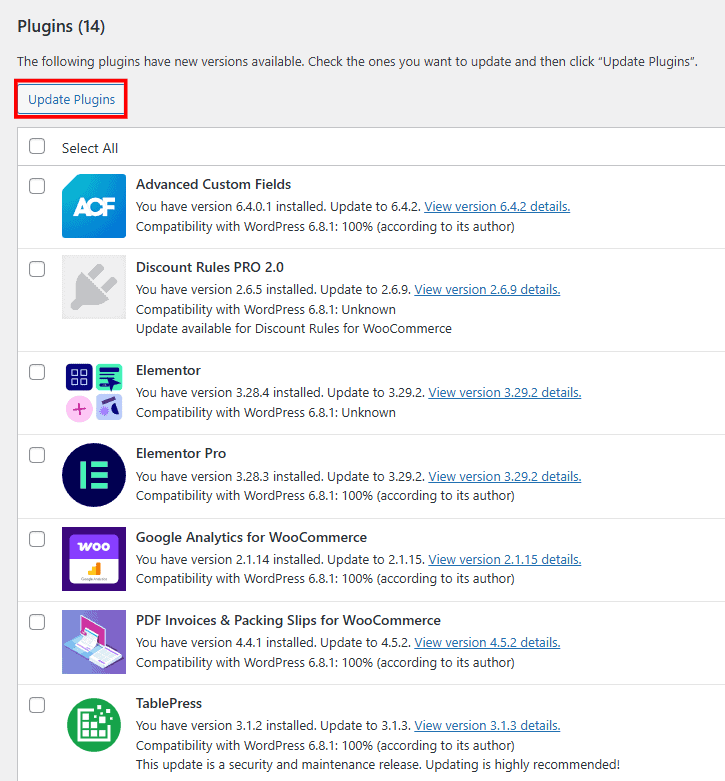Viewport: 725px width, 781px height.
Task: Check the Elementor plugin checkbox
Action: tap(37, 372)
